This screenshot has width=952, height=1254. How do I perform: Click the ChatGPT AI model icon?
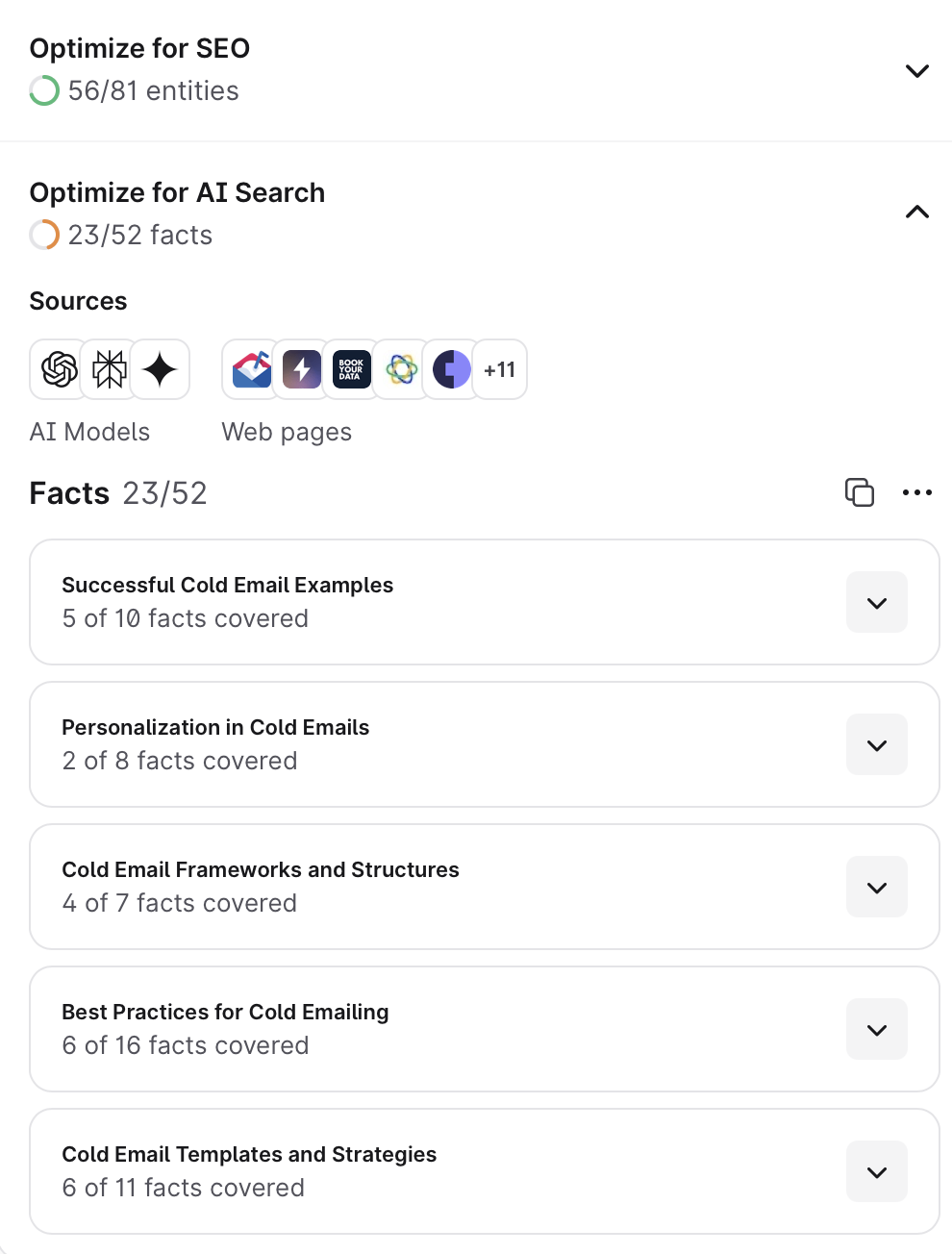click(60, 369)
